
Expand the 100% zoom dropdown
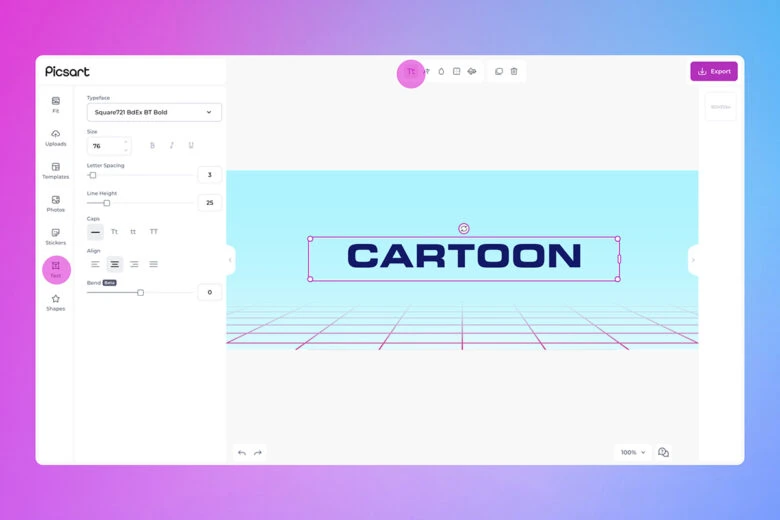(632, 452)
